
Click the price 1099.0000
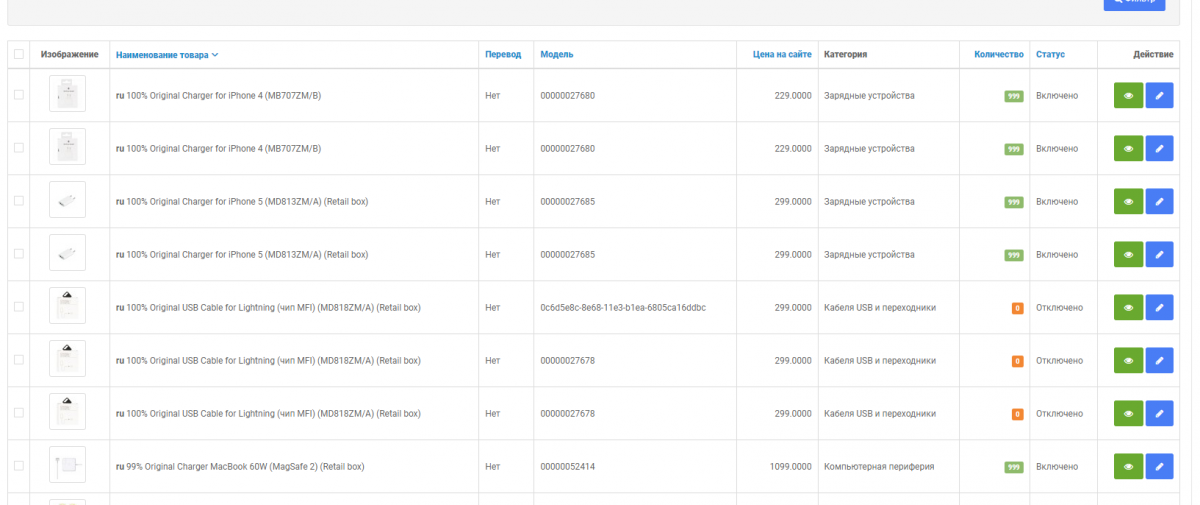[x=790, y=467]
